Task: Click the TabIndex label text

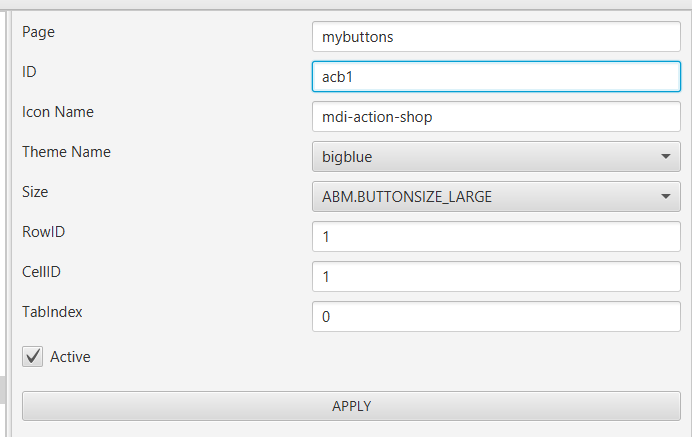Action: tap(52, 311)
